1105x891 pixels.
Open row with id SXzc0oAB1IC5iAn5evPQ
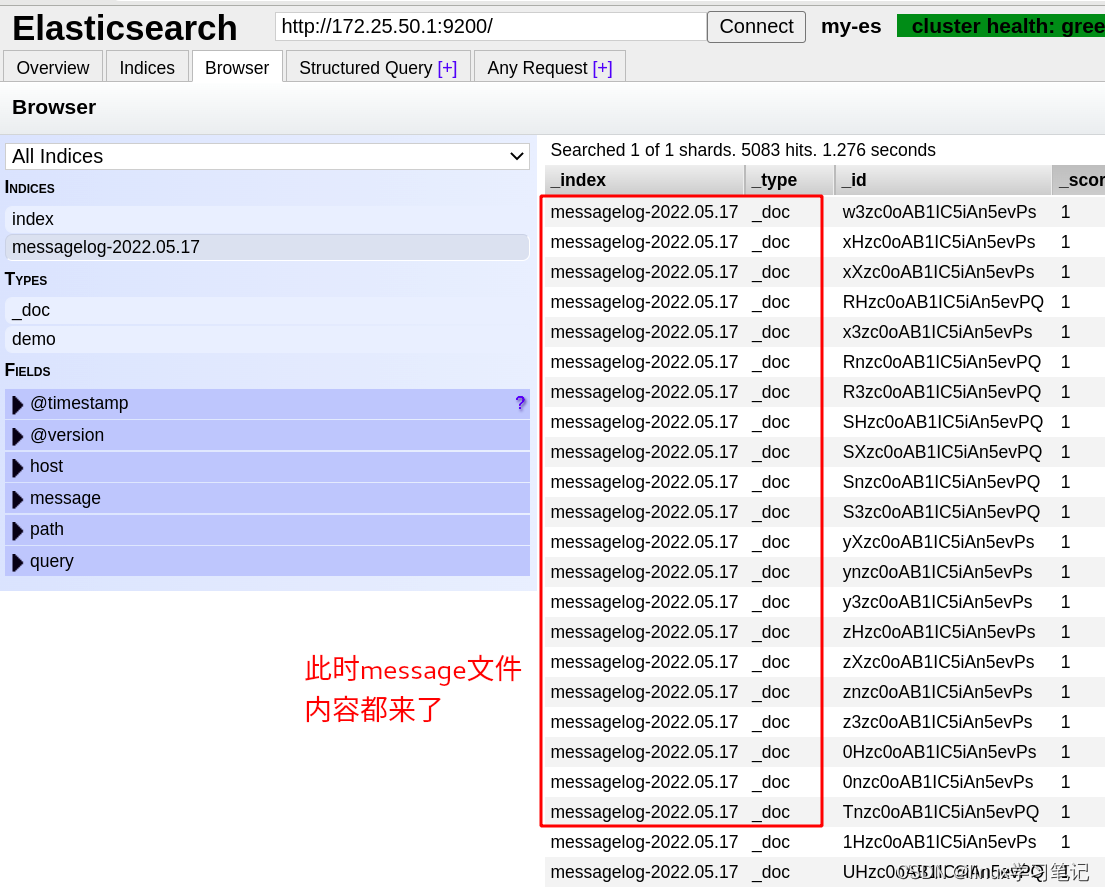click(825, 452)
